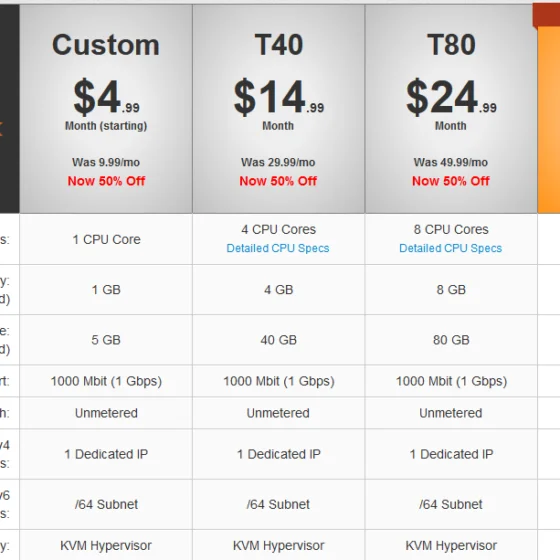Click the orange star icon at left edge
This screenshot has height=560, width=560.
tap(1, 129)
